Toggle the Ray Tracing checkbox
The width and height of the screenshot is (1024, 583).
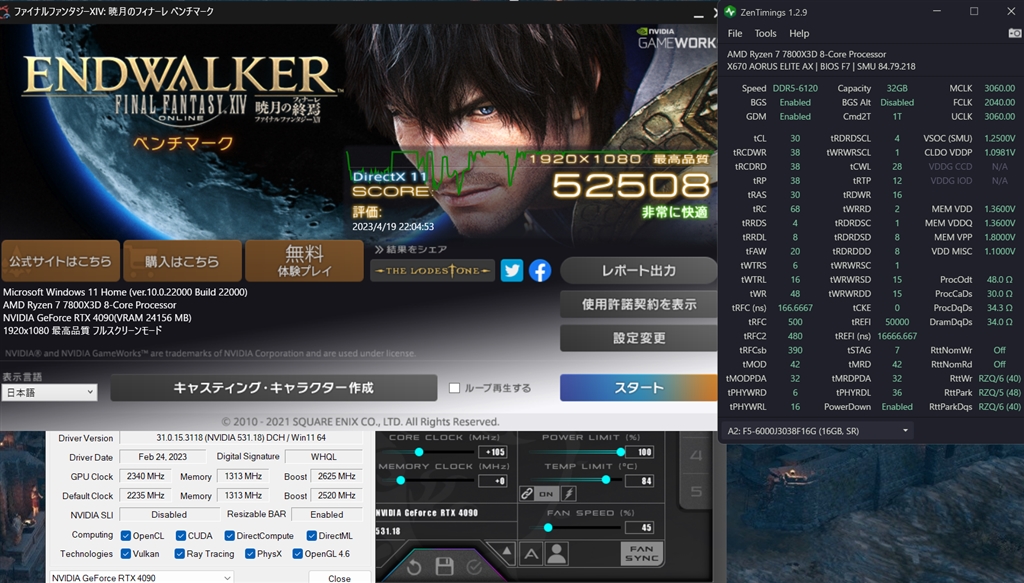pos(180,554)
